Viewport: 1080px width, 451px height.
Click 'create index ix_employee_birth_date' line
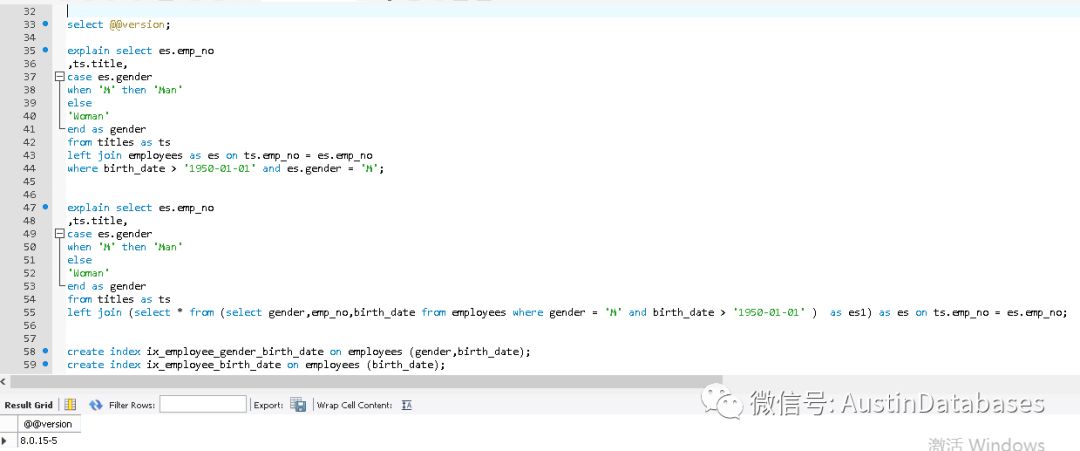(256, 364)
